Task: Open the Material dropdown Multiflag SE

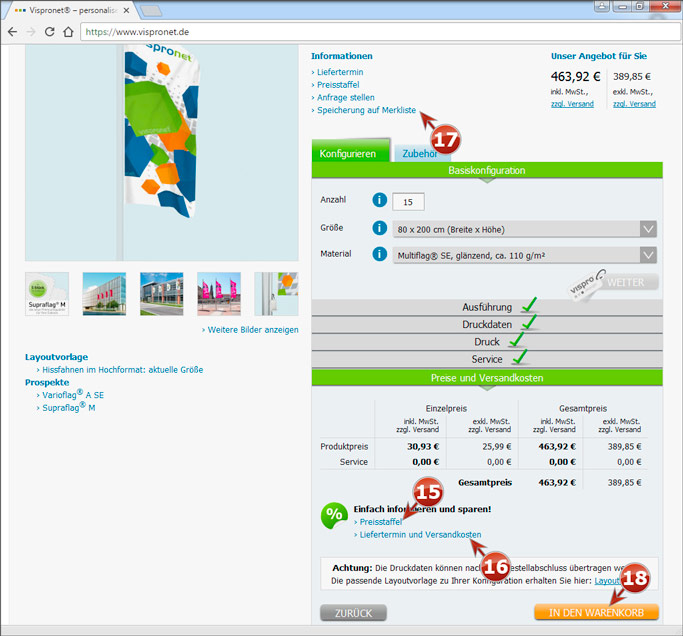Action: (x=524, y=255)
